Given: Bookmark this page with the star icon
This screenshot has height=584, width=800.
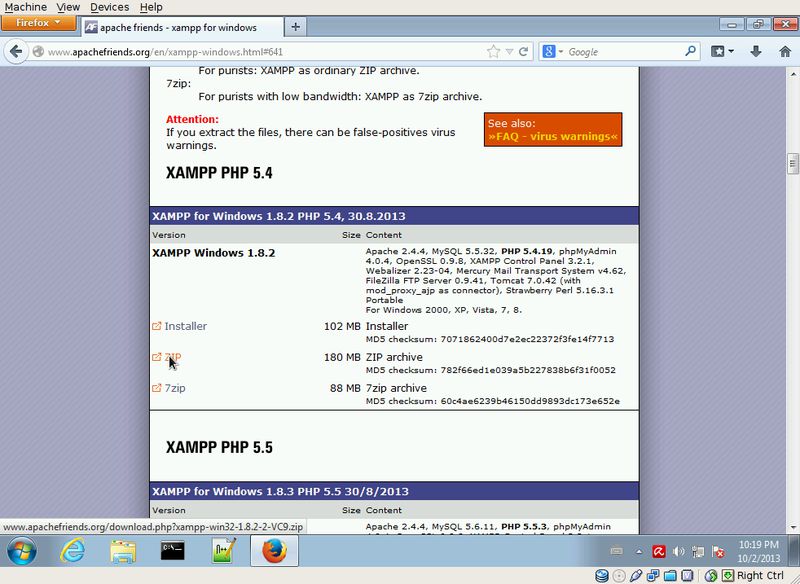Looking at the screenshot, I should coord(493,51).
